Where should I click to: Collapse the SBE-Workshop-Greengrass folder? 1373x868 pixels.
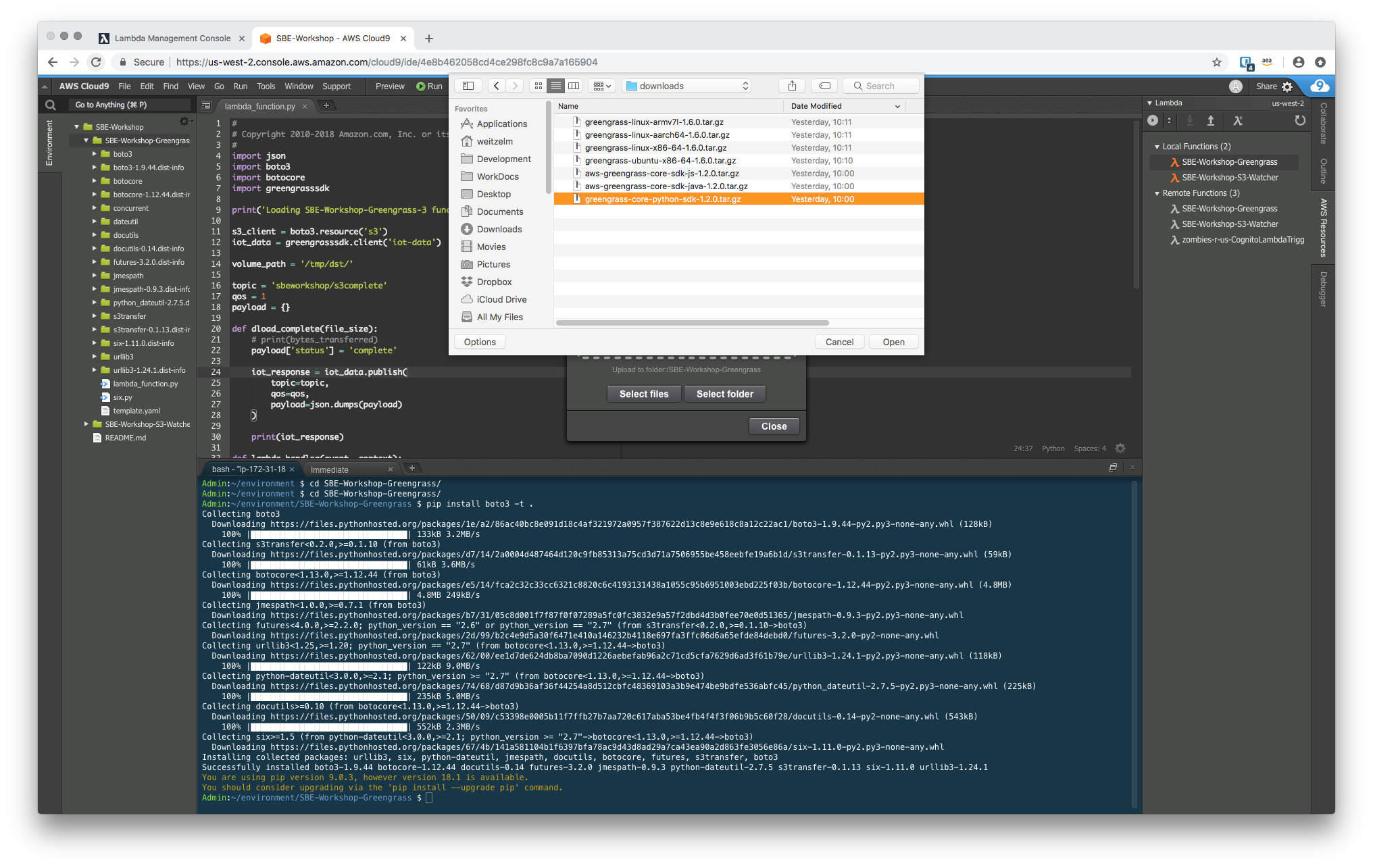click(x=86, y=141)
